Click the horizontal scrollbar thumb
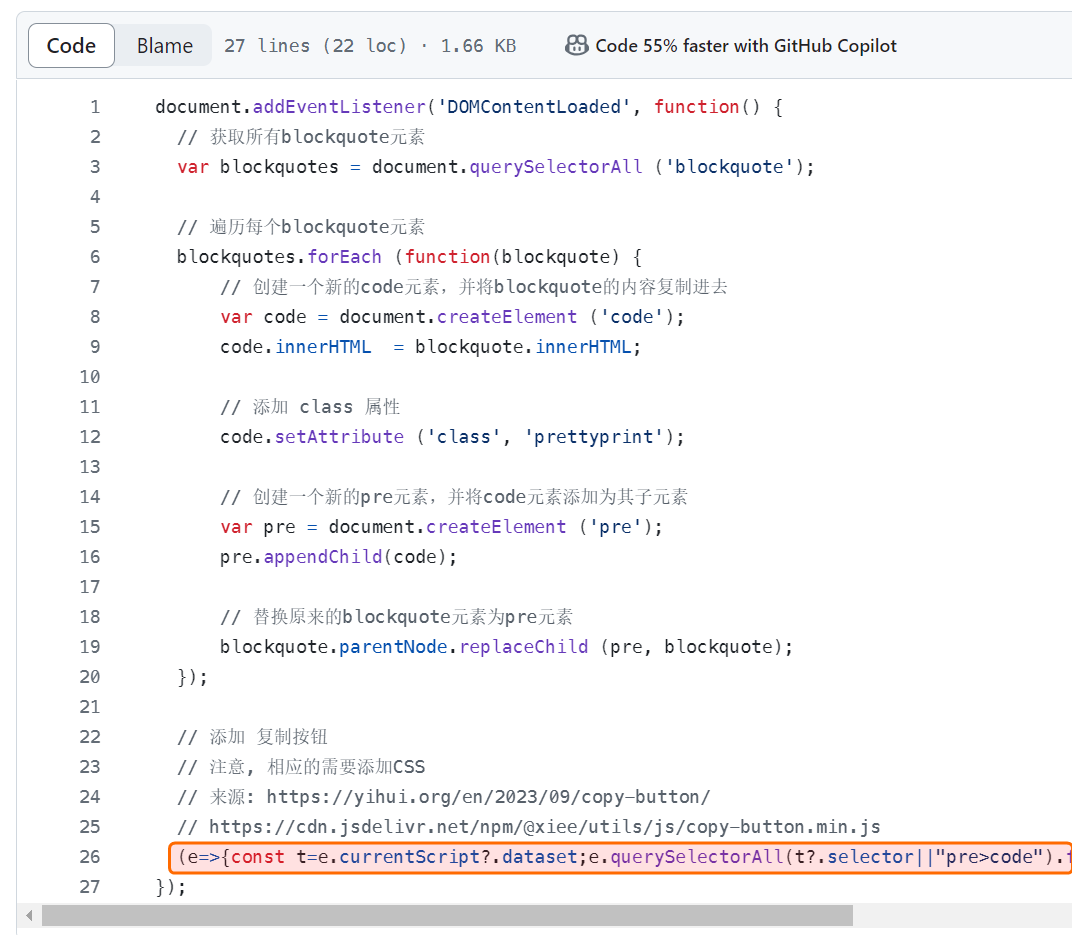Image resolution: width=1072 pixels, height=935 pixels. [x=446, y=916]
